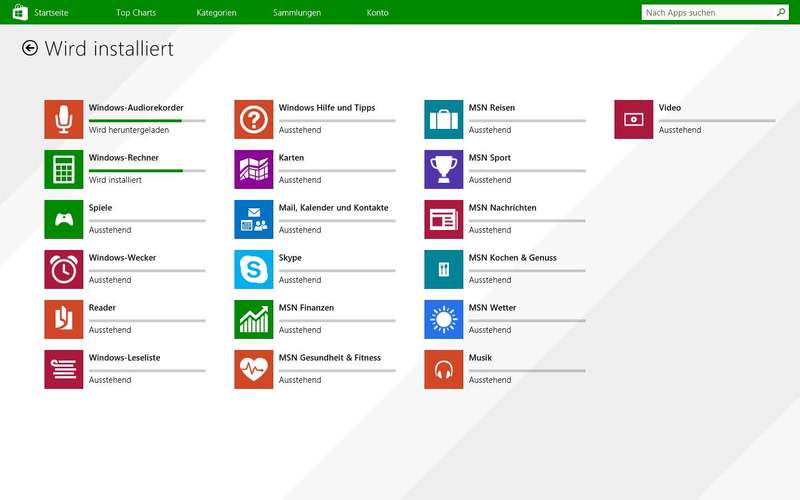Select the Windows-Rechner calculator icon
Image resolution: width=800 pixels, height=500 pixels.
(x=64, y=169)
